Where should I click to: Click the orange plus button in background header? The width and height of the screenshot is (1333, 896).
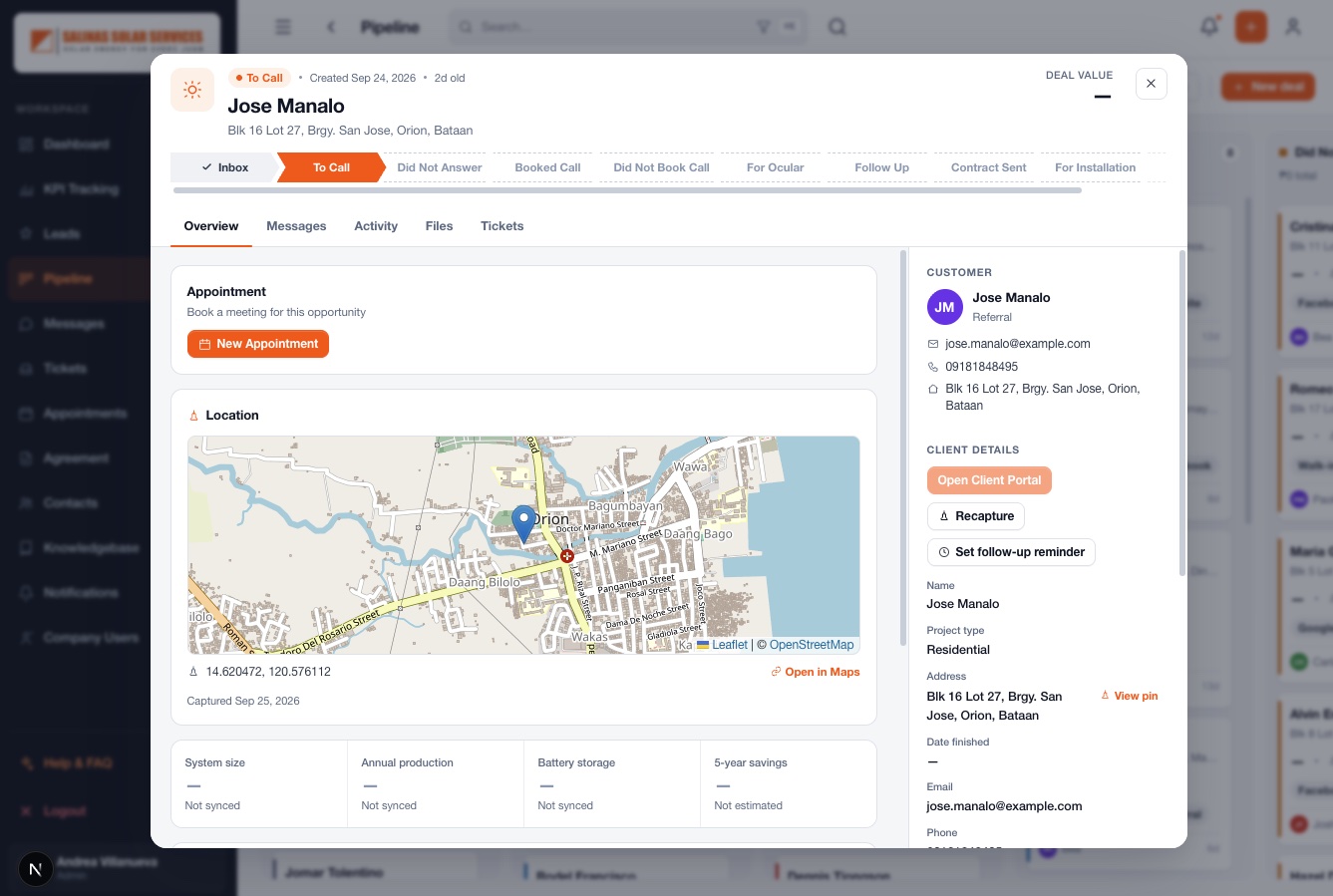pyautogui.click(x=1251, y=27)
